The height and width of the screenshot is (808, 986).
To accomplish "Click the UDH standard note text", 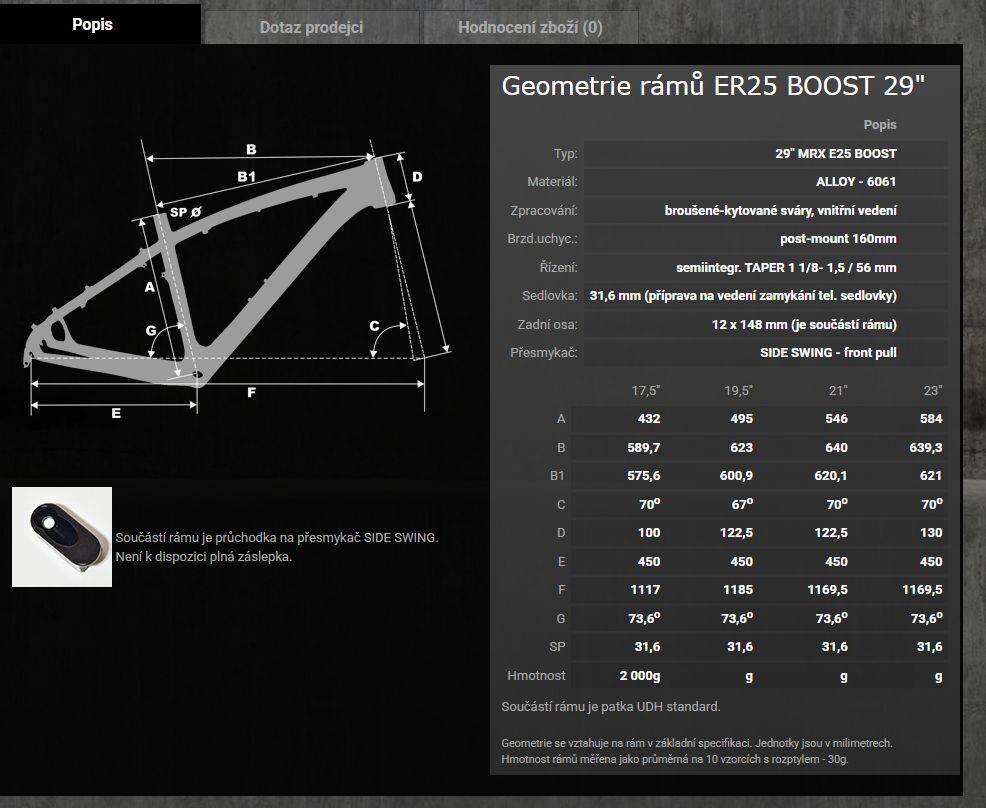I will 610,707.
